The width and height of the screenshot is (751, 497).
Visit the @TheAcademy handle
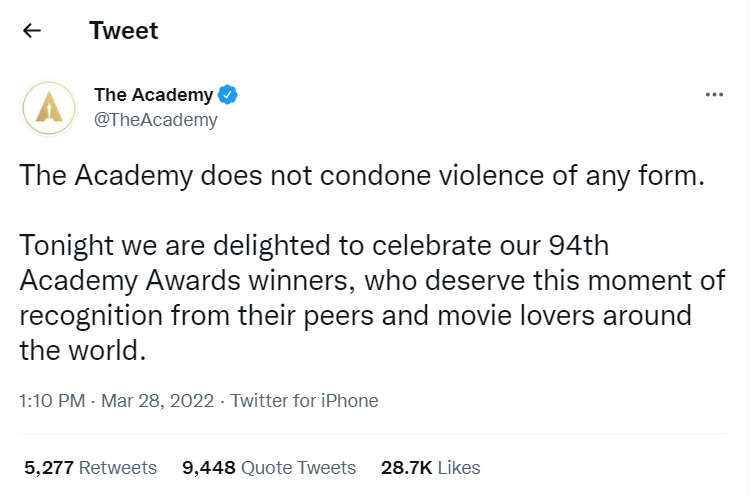[x=156, y=120]
